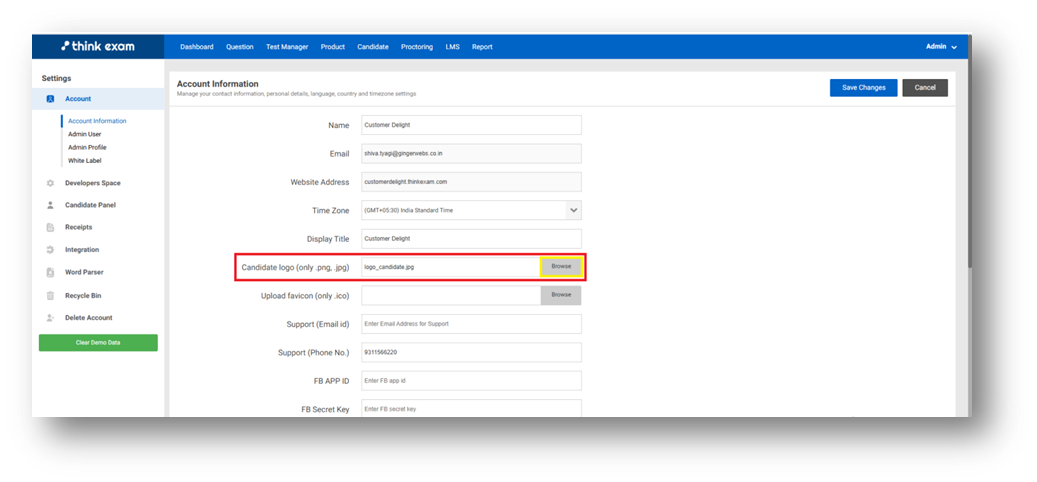Click the Account icon in Settings sidebar
Image resolution: width=1037 pixels, height=482 pixels.
(50, 99)
